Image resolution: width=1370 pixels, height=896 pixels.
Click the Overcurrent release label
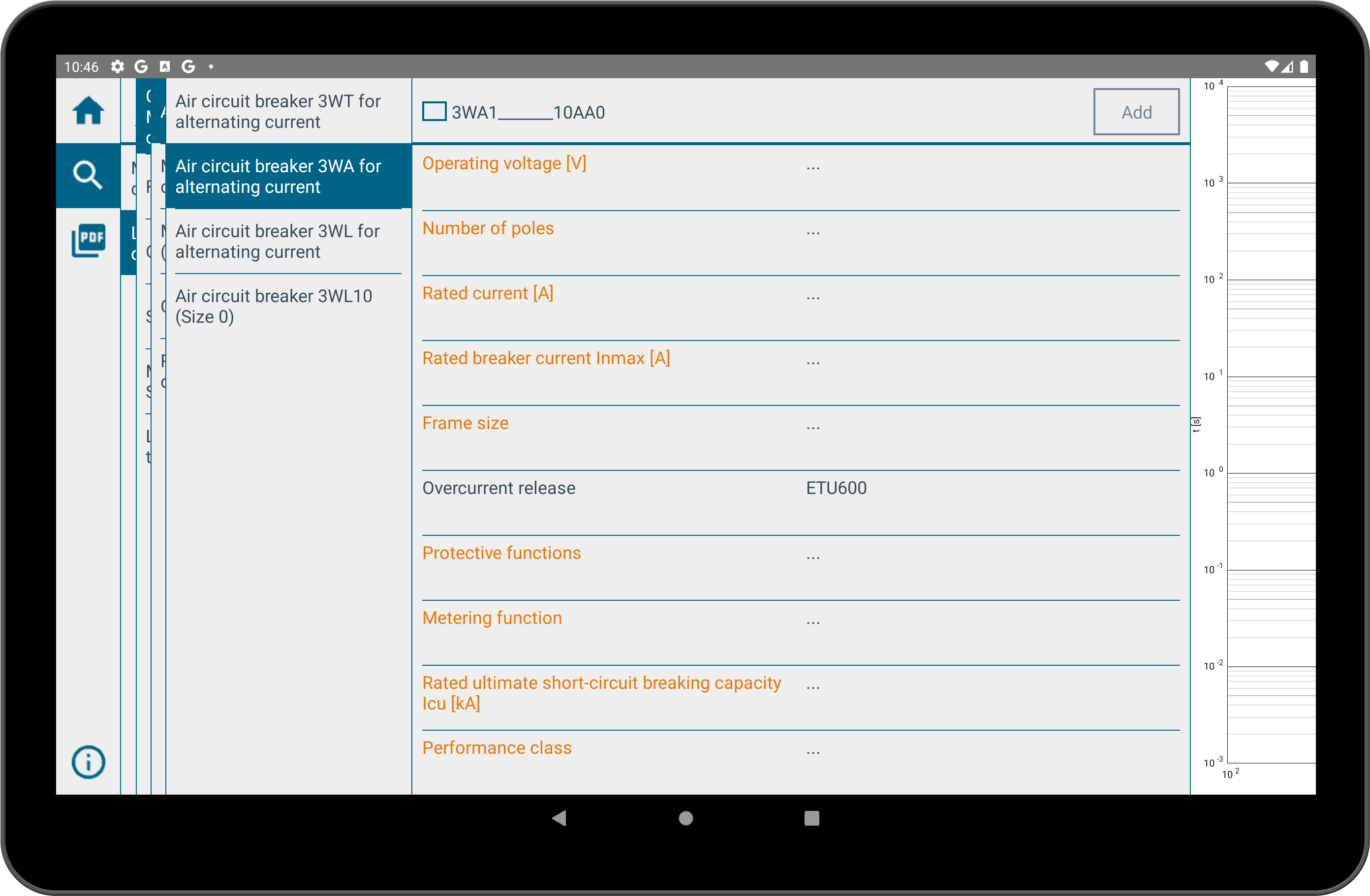pos(498,488)
